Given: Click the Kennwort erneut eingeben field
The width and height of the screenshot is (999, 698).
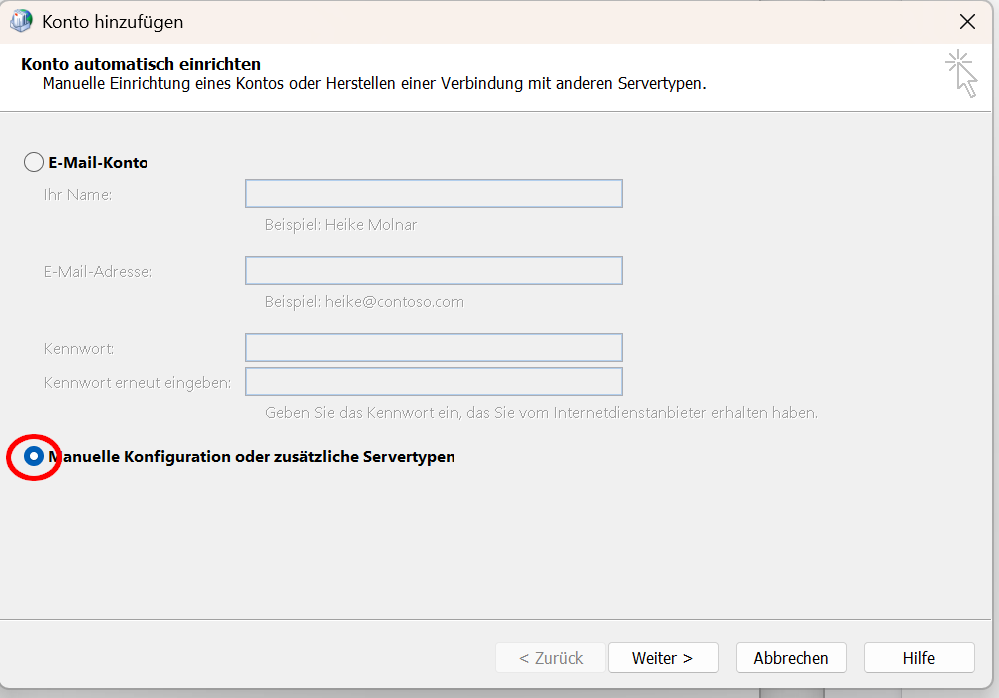Looking at the screenshot, I should [x=433, y=382].
